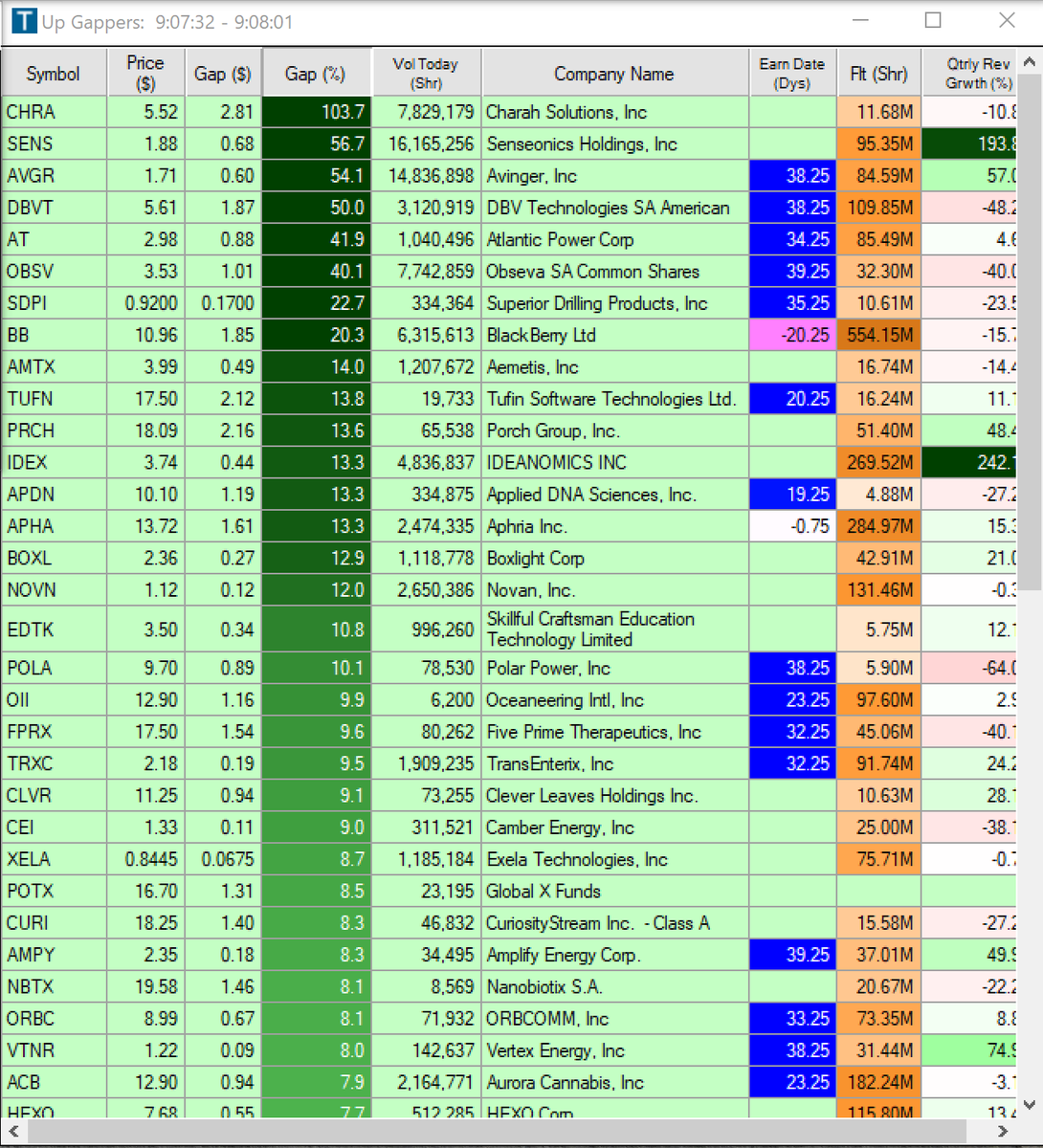Viewport: 1043px width, 1148px height.
Task: Click the Charah Solutions, Inc company name
Action: pyautogui.click(x=566, y=112)
